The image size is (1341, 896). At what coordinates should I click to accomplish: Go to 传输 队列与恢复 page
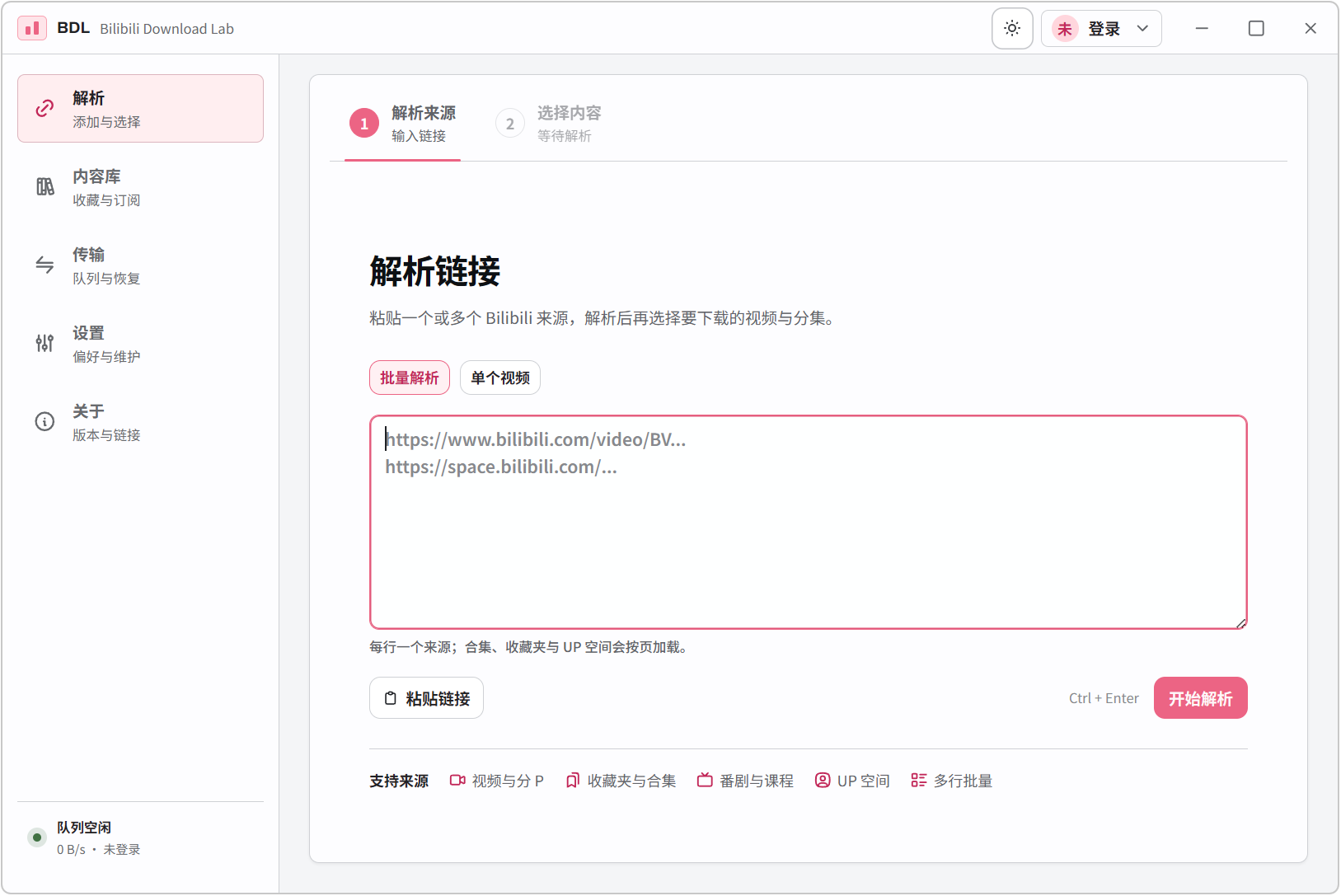[140, 265]
